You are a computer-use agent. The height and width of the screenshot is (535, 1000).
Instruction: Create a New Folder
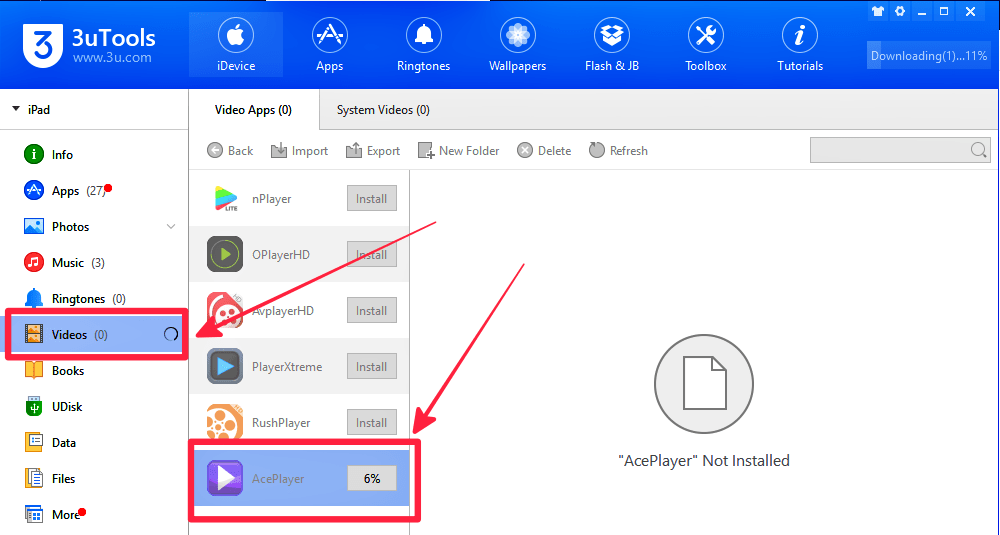click(x=458, y=150)
